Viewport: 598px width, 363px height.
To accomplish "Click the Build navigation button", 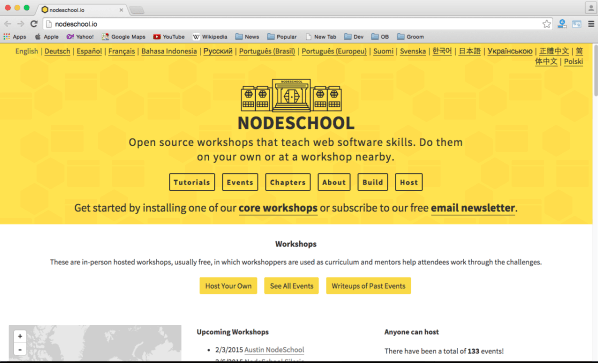I will click(373, 182).
